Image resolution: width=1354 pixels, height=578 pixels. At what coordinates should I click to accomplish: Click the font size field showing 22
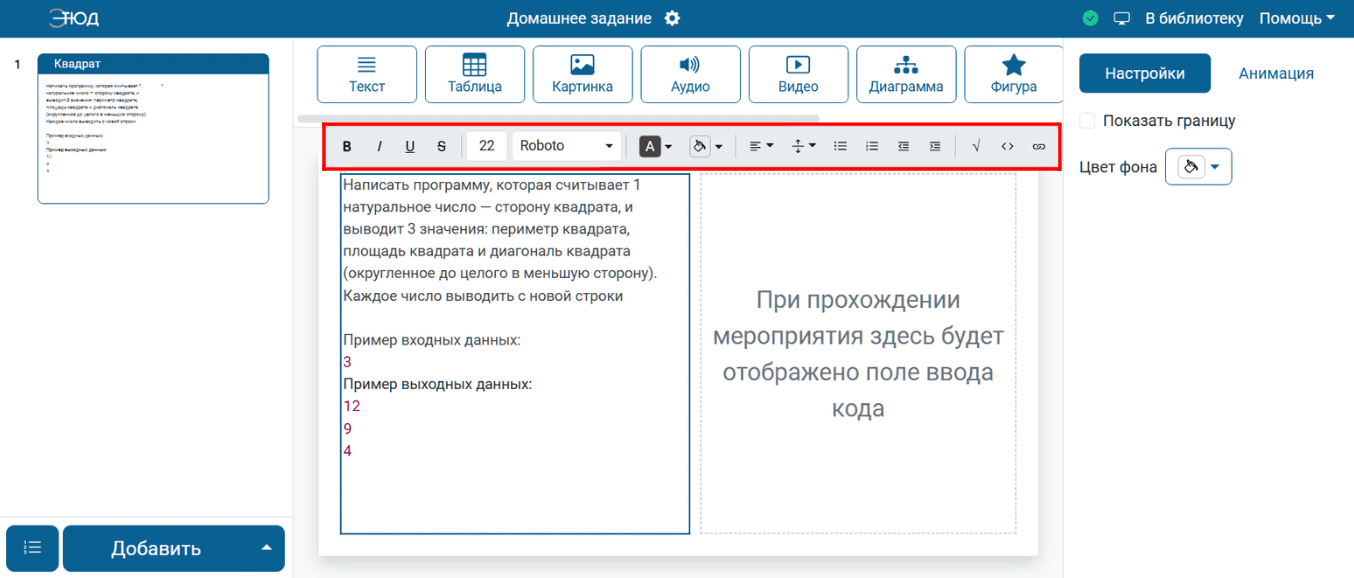[x=487, y=146]
